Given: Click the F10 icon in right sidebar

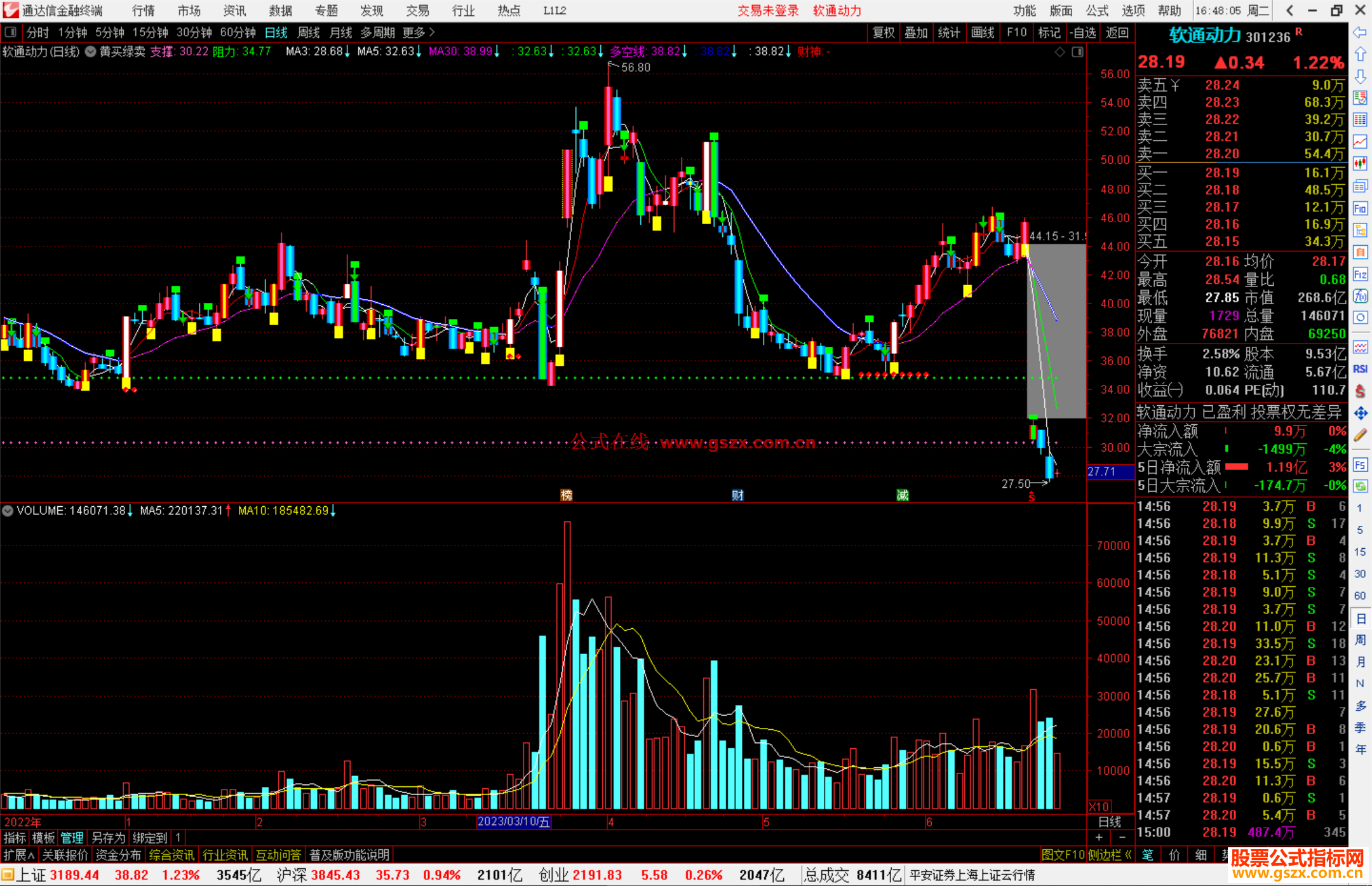Looking at the screenshot, I should tap(1360, 208).
